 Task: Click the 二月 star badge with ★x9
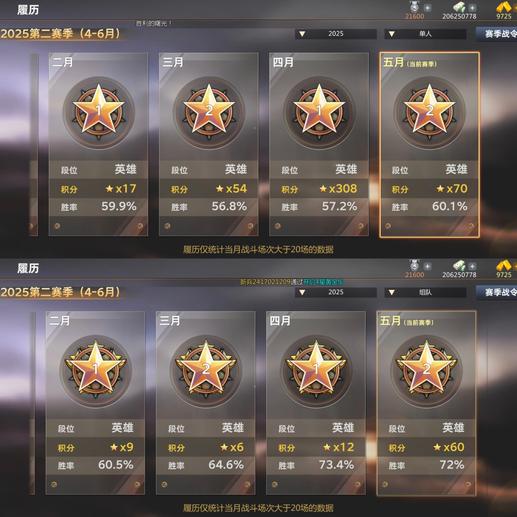[x=95, y=370]
